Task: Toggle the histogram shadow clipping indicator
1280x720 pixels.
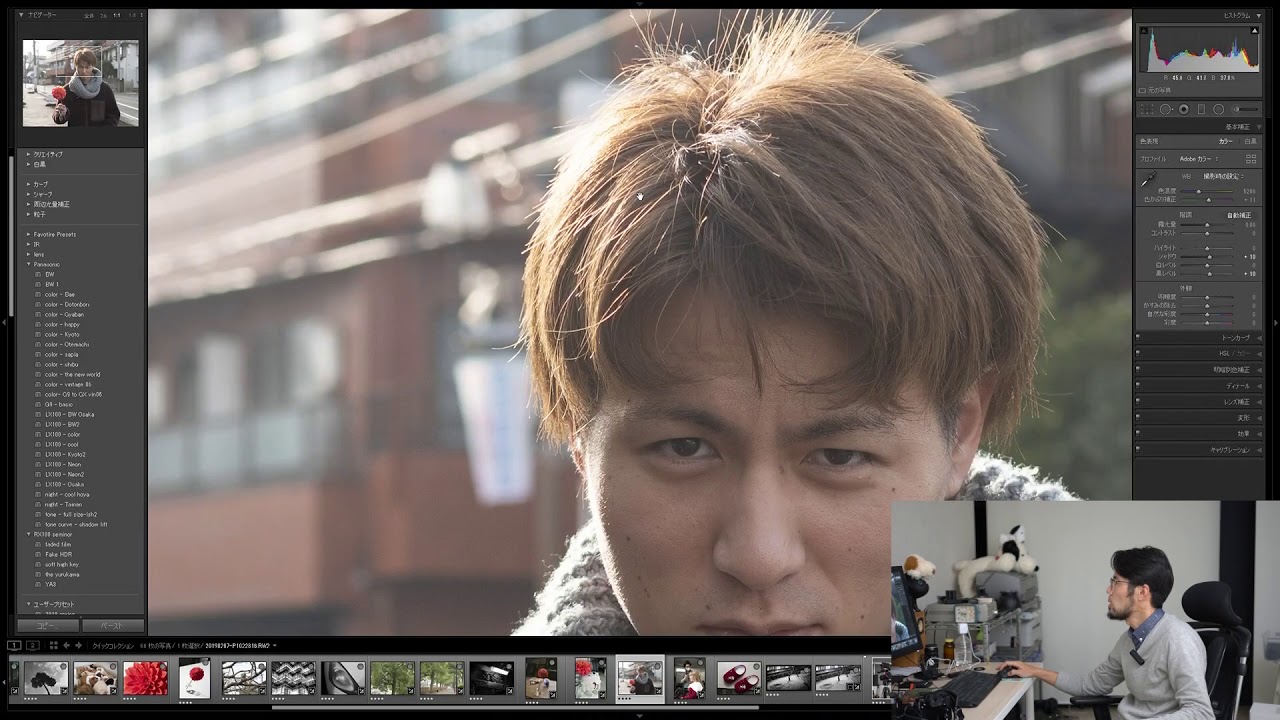Action: coord(1144,30)
